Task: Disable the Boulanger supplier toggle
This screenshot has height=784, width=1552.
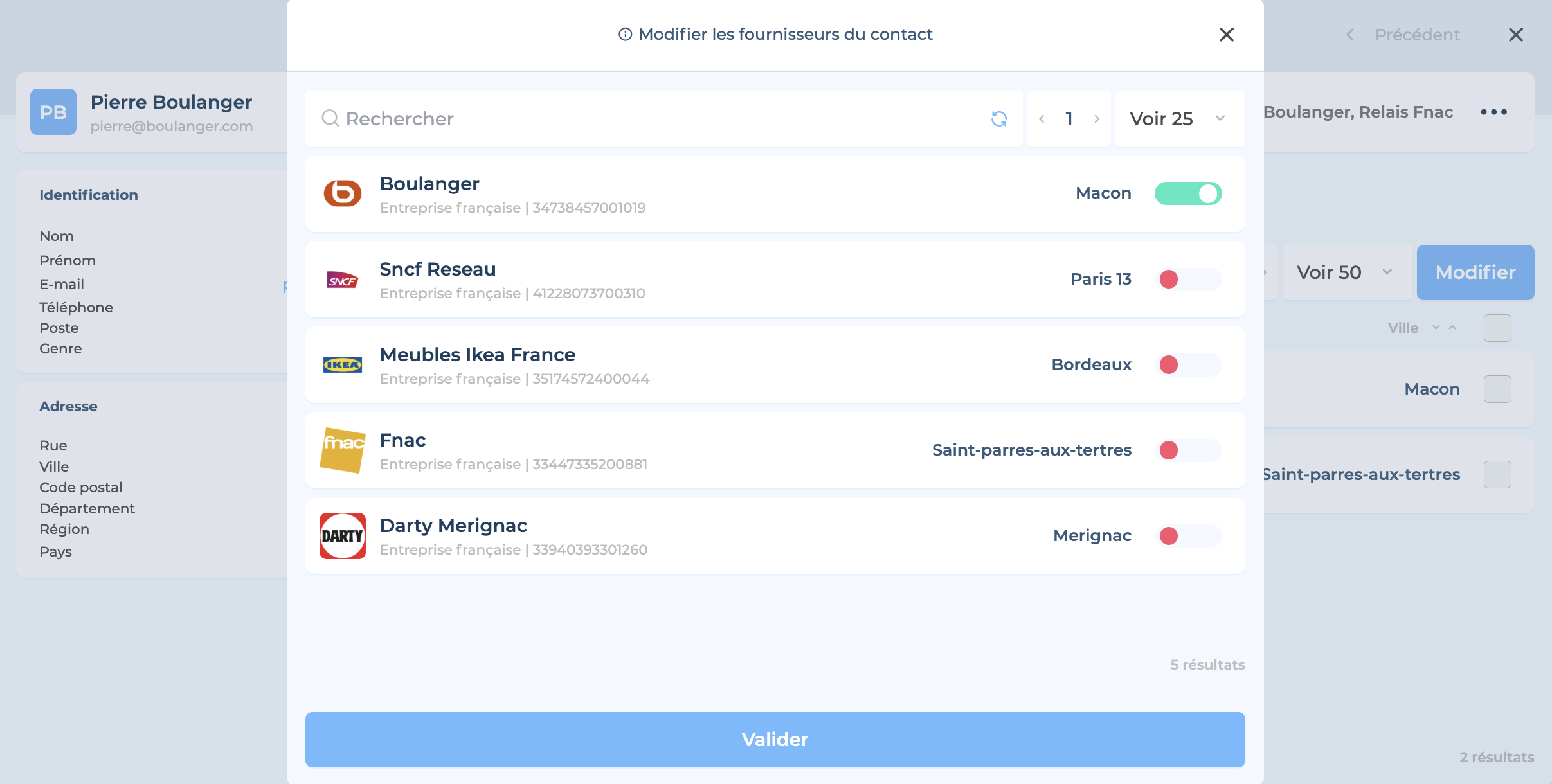Action: 1187,193
